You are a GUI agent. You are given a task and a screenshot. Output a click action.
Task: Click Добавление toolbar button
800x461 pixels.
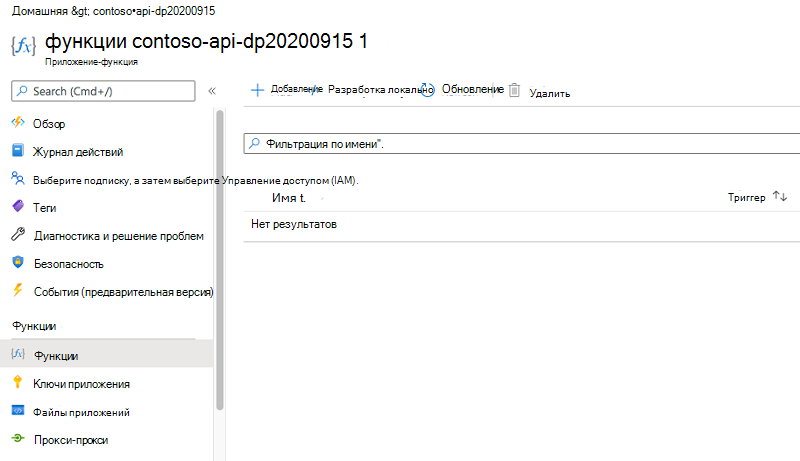click(296, 89)
